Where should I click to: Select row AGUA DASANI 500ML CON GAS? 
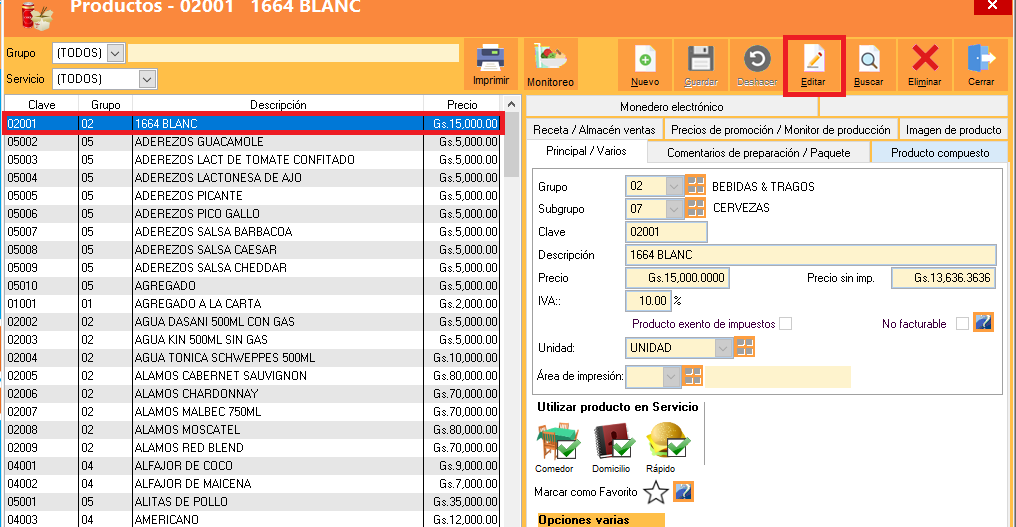pos(253,322)
